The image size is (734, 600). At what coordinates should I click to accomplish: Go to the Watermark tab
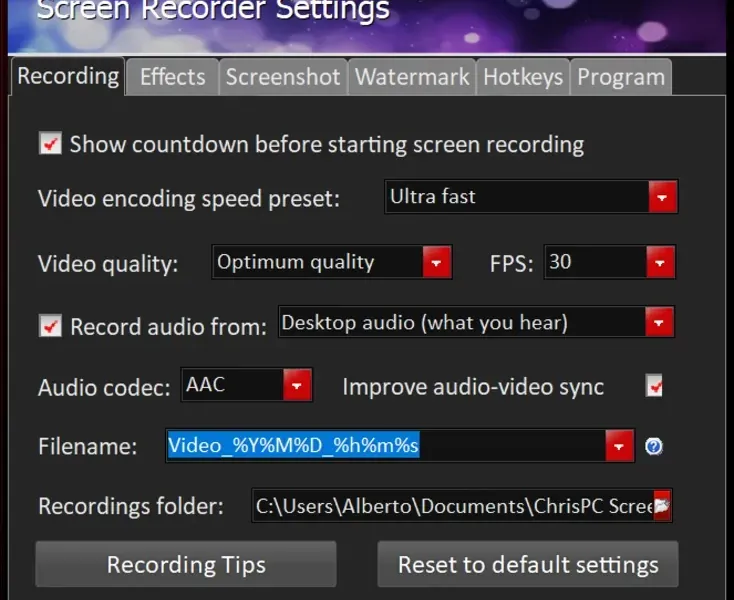(412, 77)
